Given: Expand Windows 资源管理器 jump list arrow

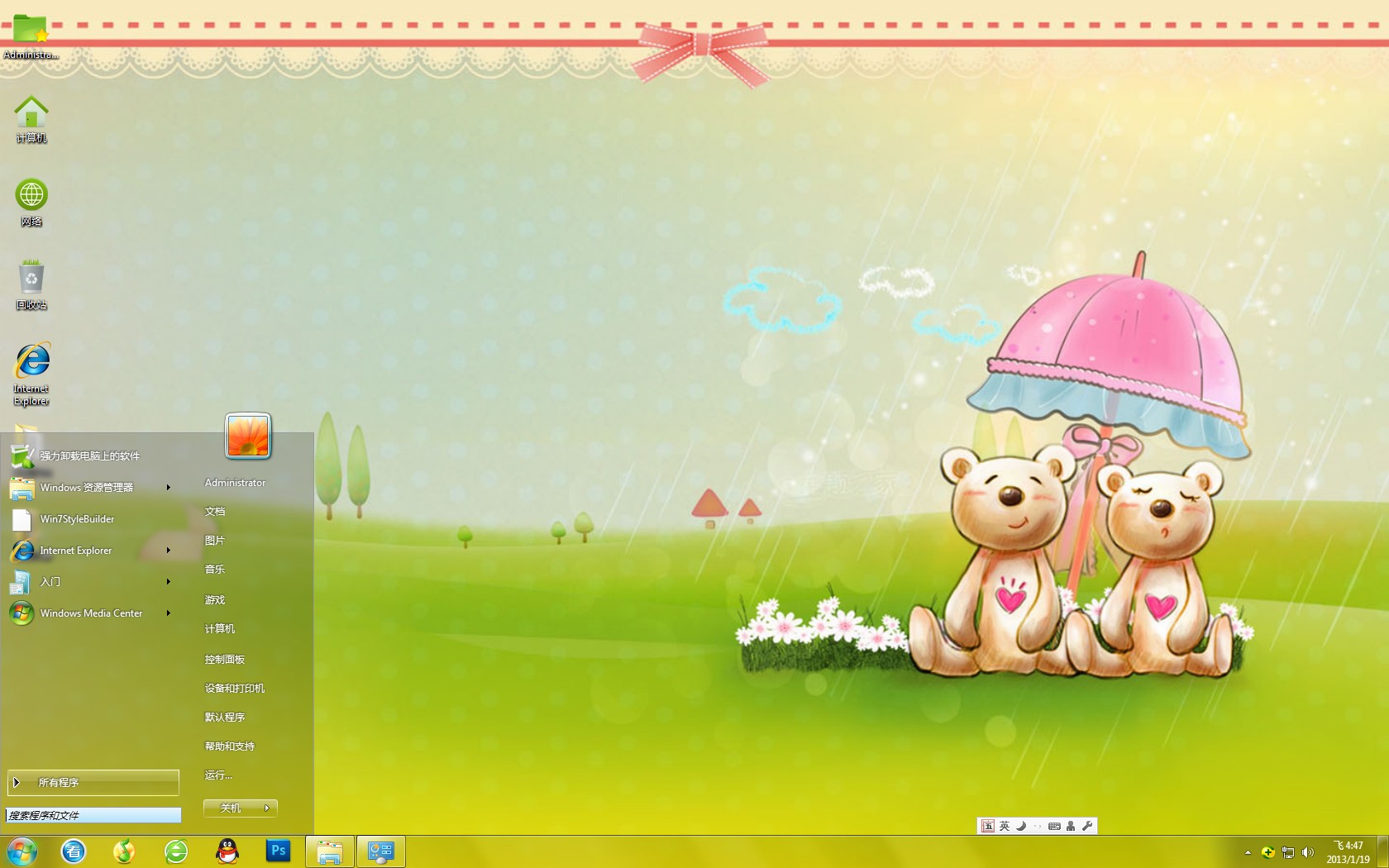Looking at the screenshot, I should click(x=168, y=488).
